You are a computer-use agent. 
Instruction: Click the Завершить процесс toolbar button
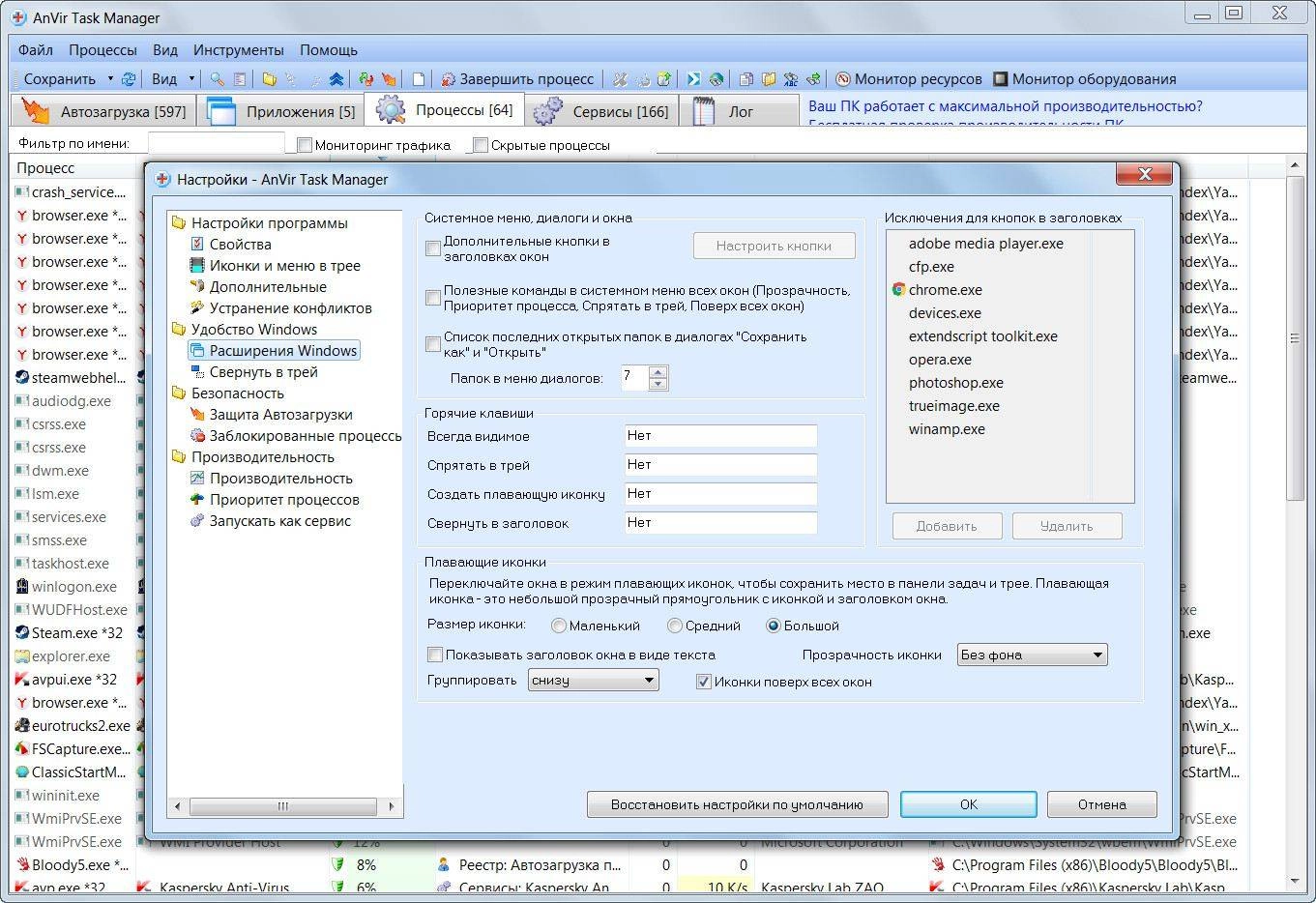[x=517, y=79]
